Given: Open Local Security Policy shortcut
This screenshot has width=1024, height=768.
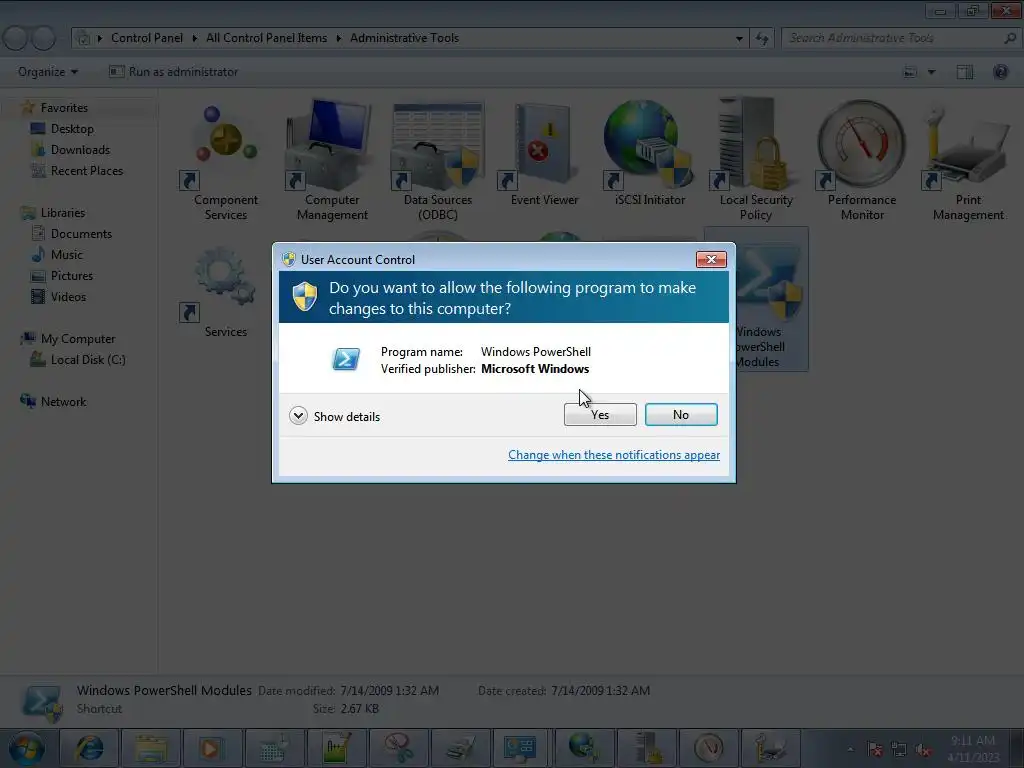Looking at the screenshot, I should click(x=756, y=160).
